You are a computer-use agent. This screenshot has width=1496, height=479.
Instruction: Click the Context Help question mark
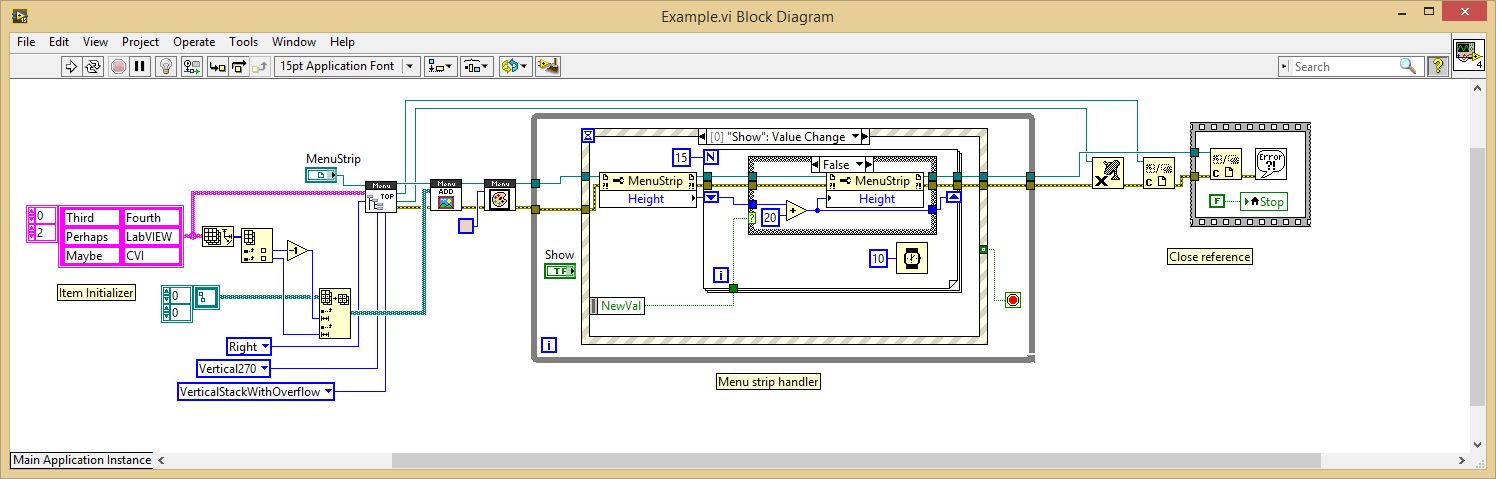click(x=1438, y=67)
